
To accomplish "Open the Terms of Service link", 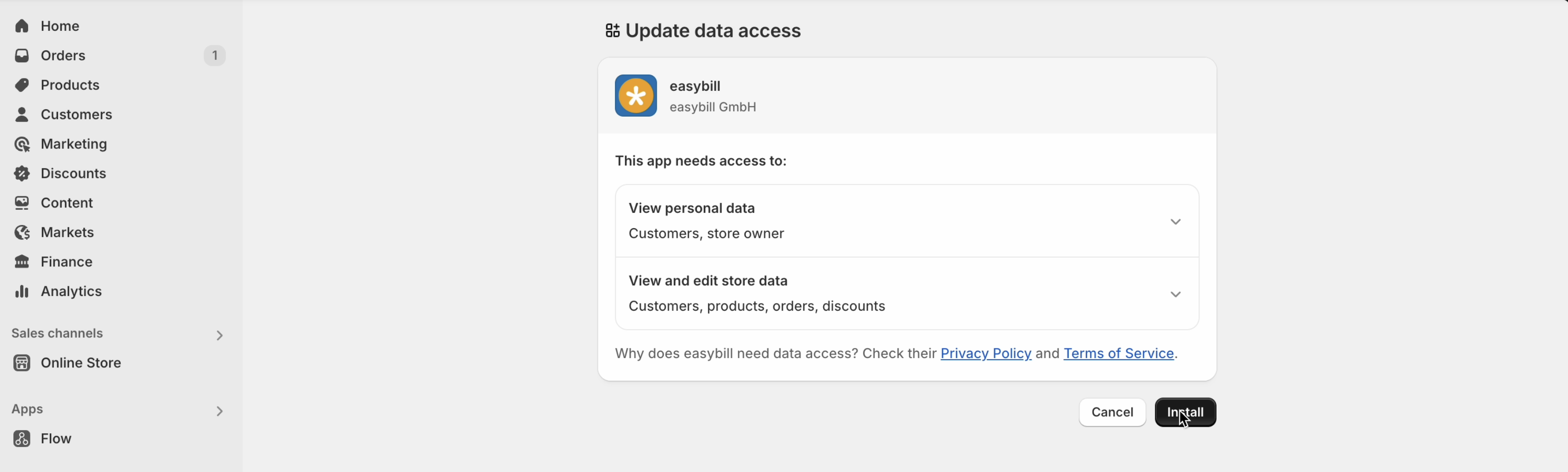I will pyautogui.click(x=1118, y=354).
